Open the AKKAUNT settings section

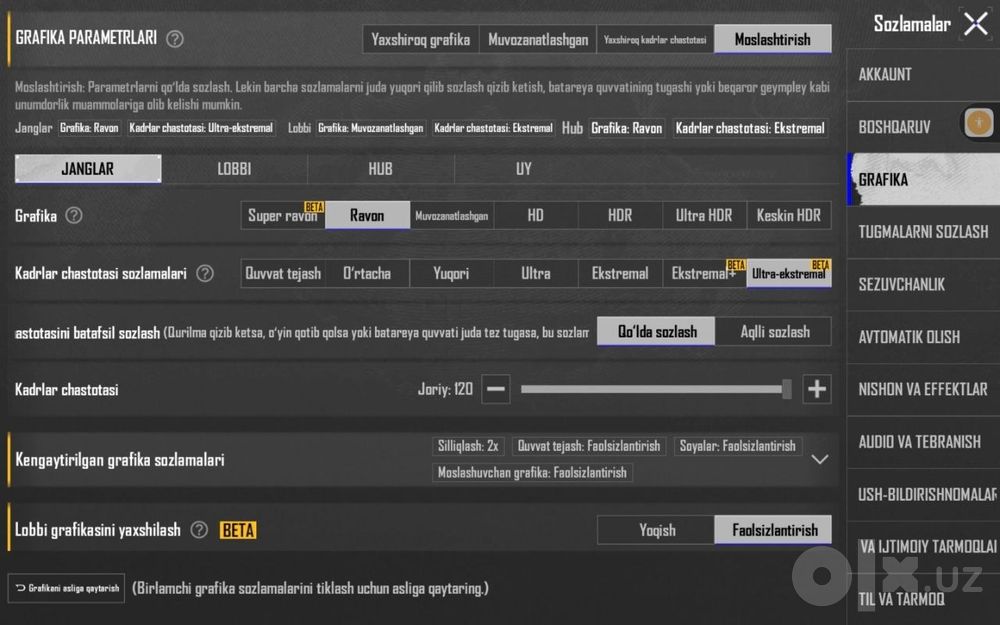click(923, 75)
